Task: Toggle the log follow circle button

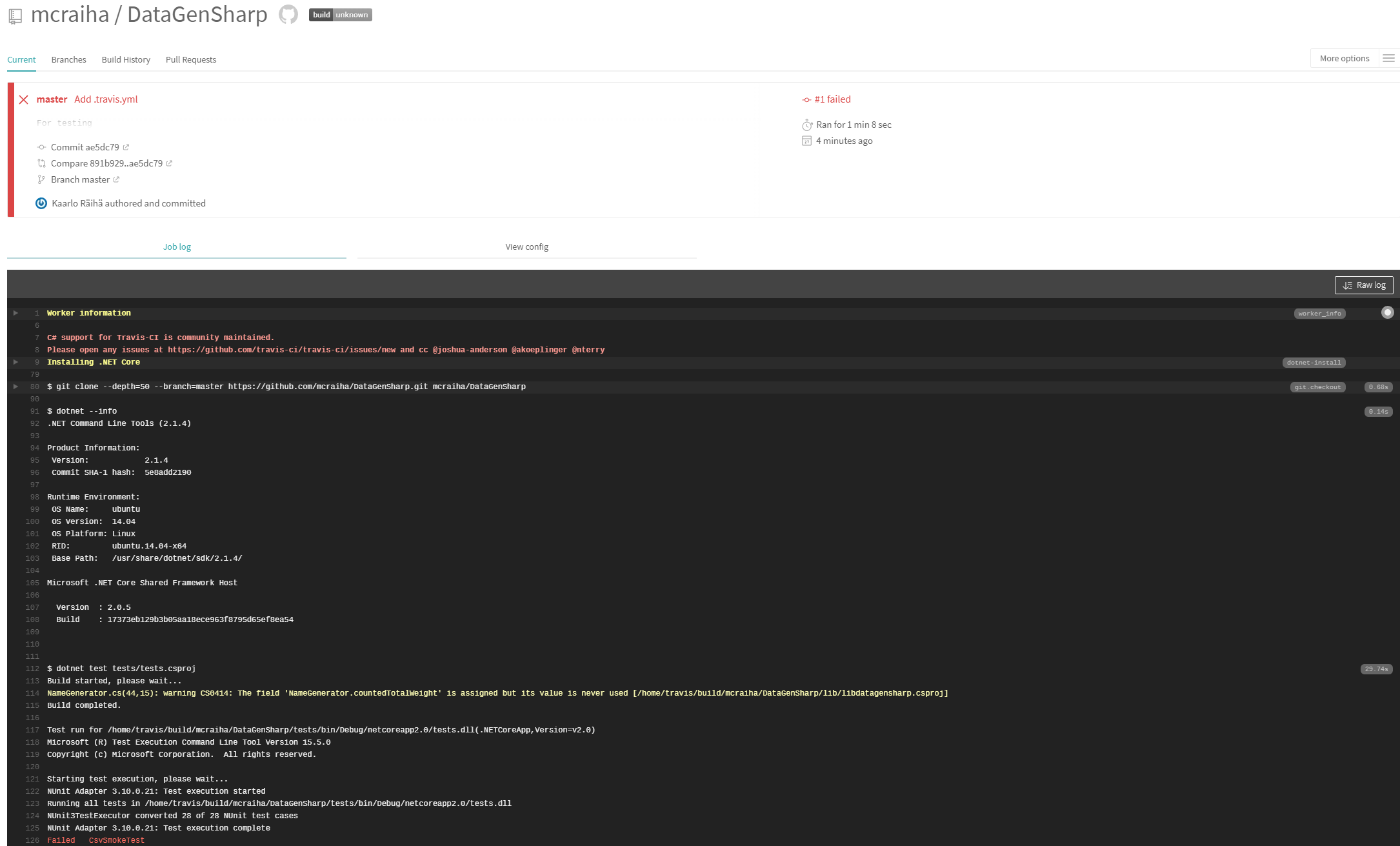Action: (x=1387, y=312)
